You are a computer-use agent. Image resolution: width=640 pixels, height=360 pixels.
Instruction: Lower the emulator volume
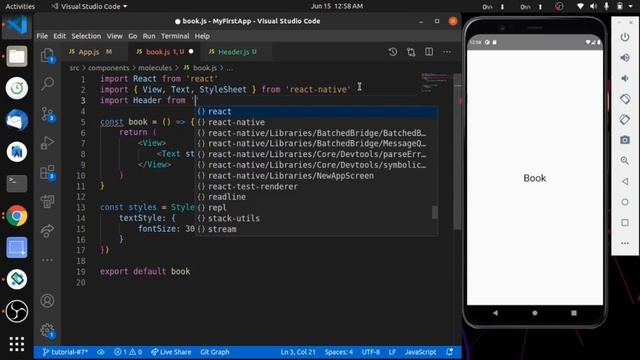(x=625, y=78)
